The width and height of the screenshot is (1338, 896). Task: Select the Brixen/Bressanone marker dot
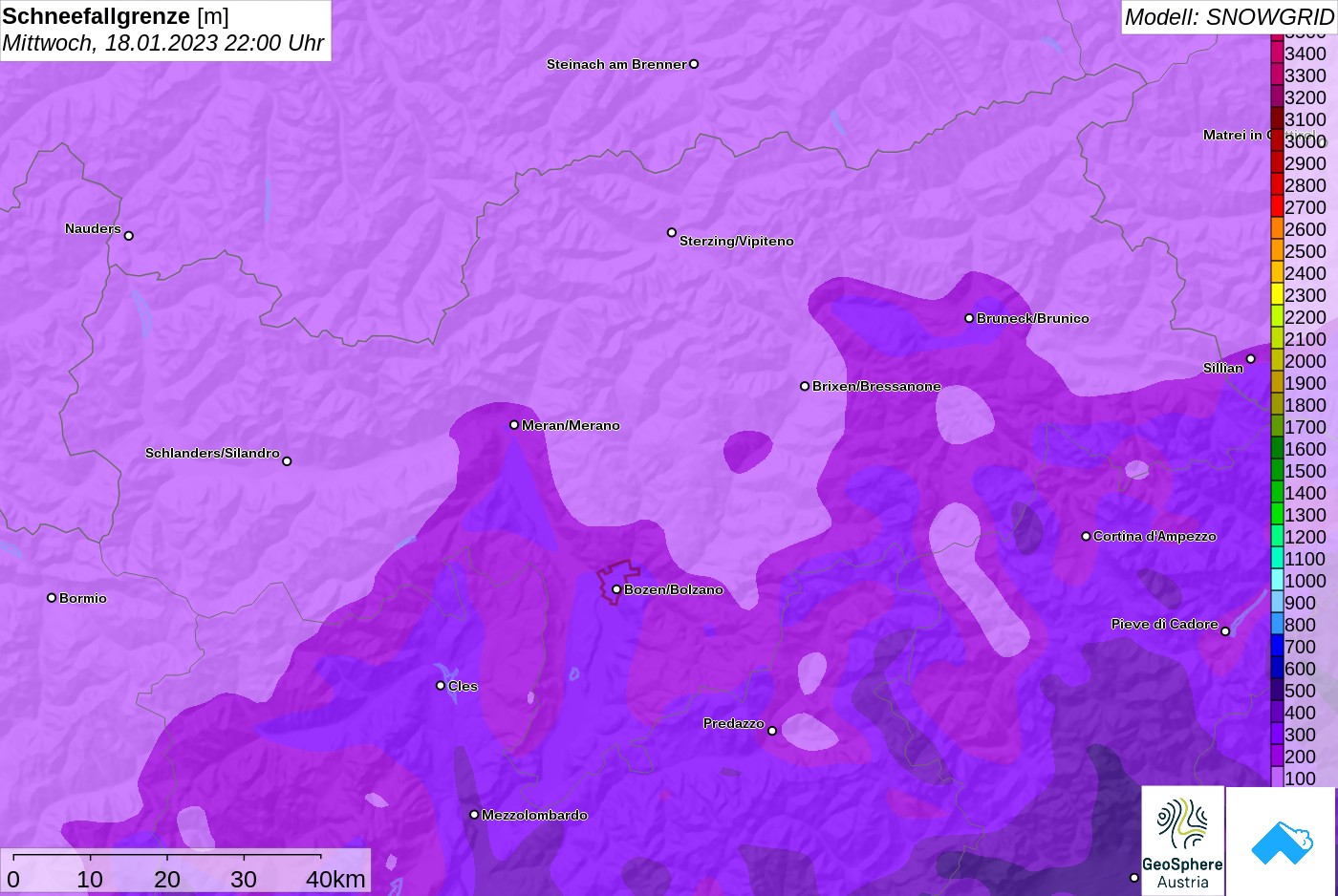(x=805, y=386)
